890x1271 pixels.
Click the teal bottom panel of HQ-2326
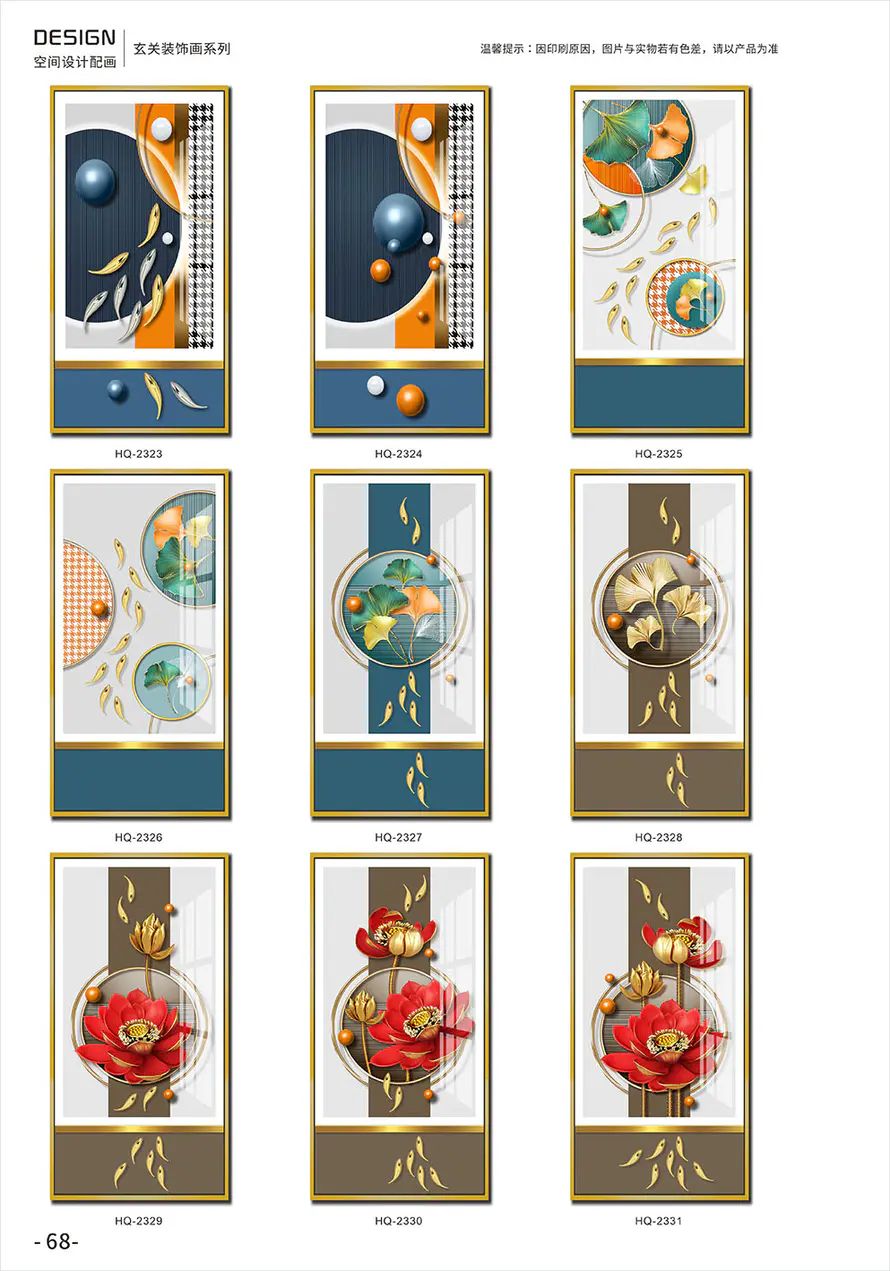140,780
